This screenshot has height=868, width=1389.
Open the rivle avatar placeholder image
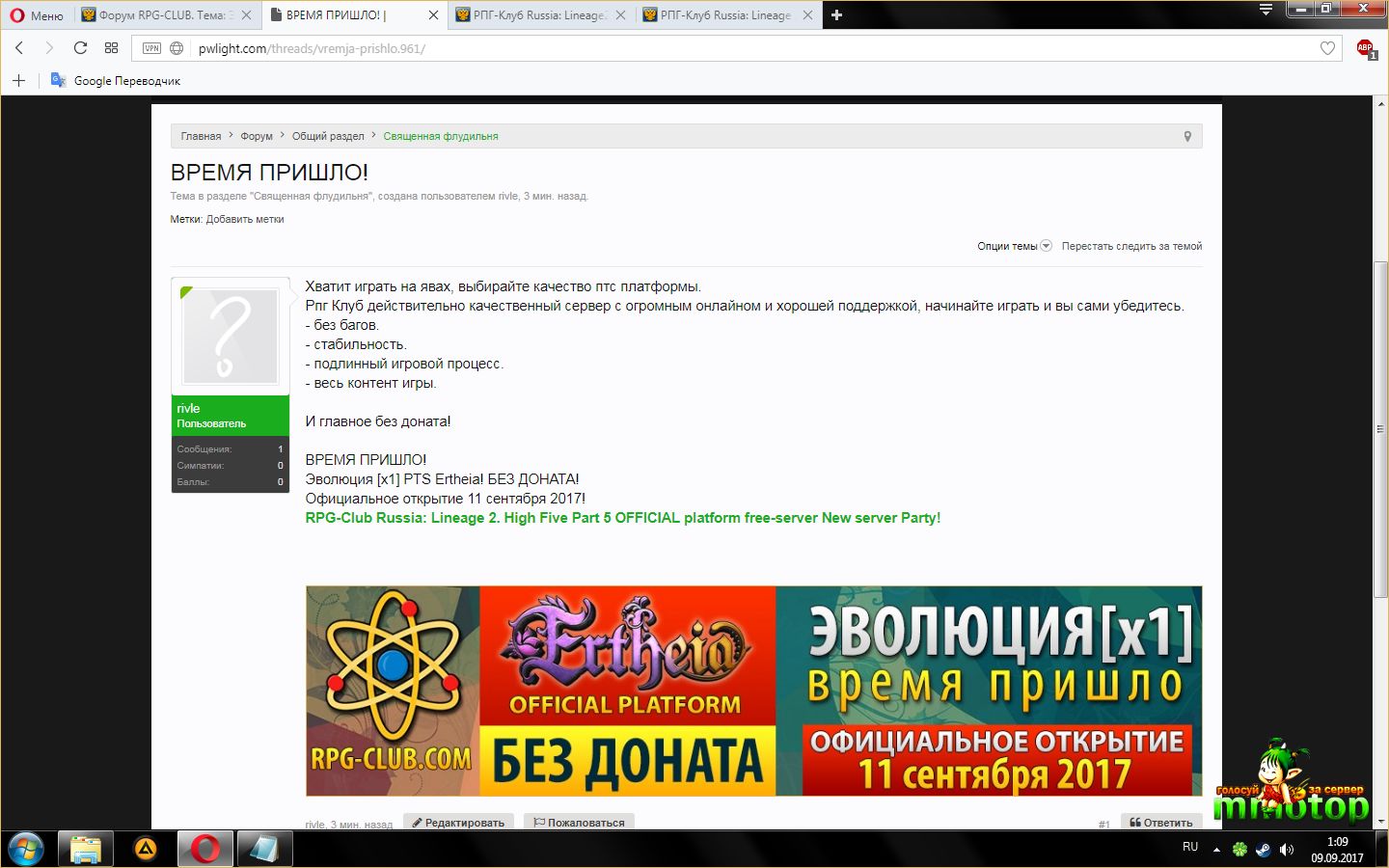coord(231,337)
